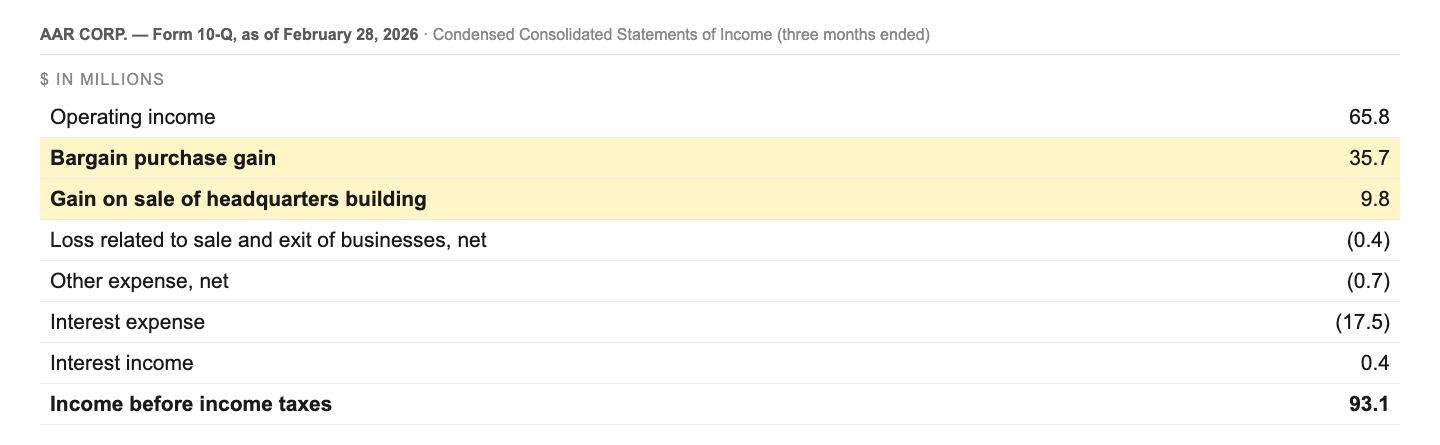Select the 35.7 bargain purchase gain value
Image resolution: width=1440 pixels, height=445 pixels.
click(1369, 158)
